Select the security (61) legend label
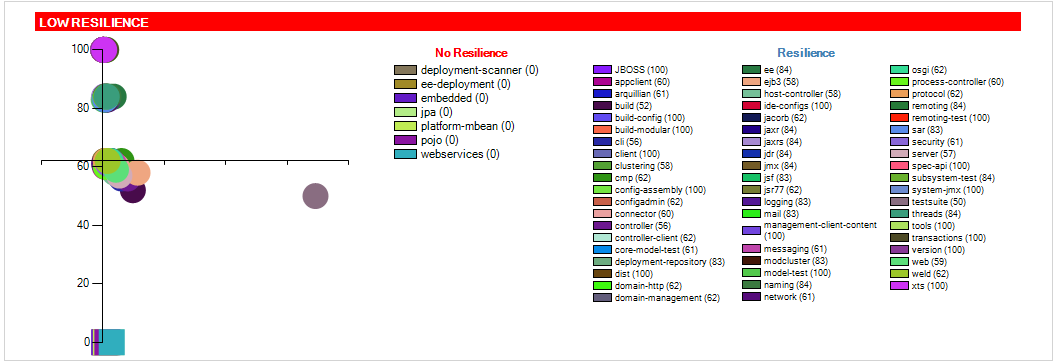The height and width of the screenshot is (364, 1057). pyautogui.click(x=937, y=142)
